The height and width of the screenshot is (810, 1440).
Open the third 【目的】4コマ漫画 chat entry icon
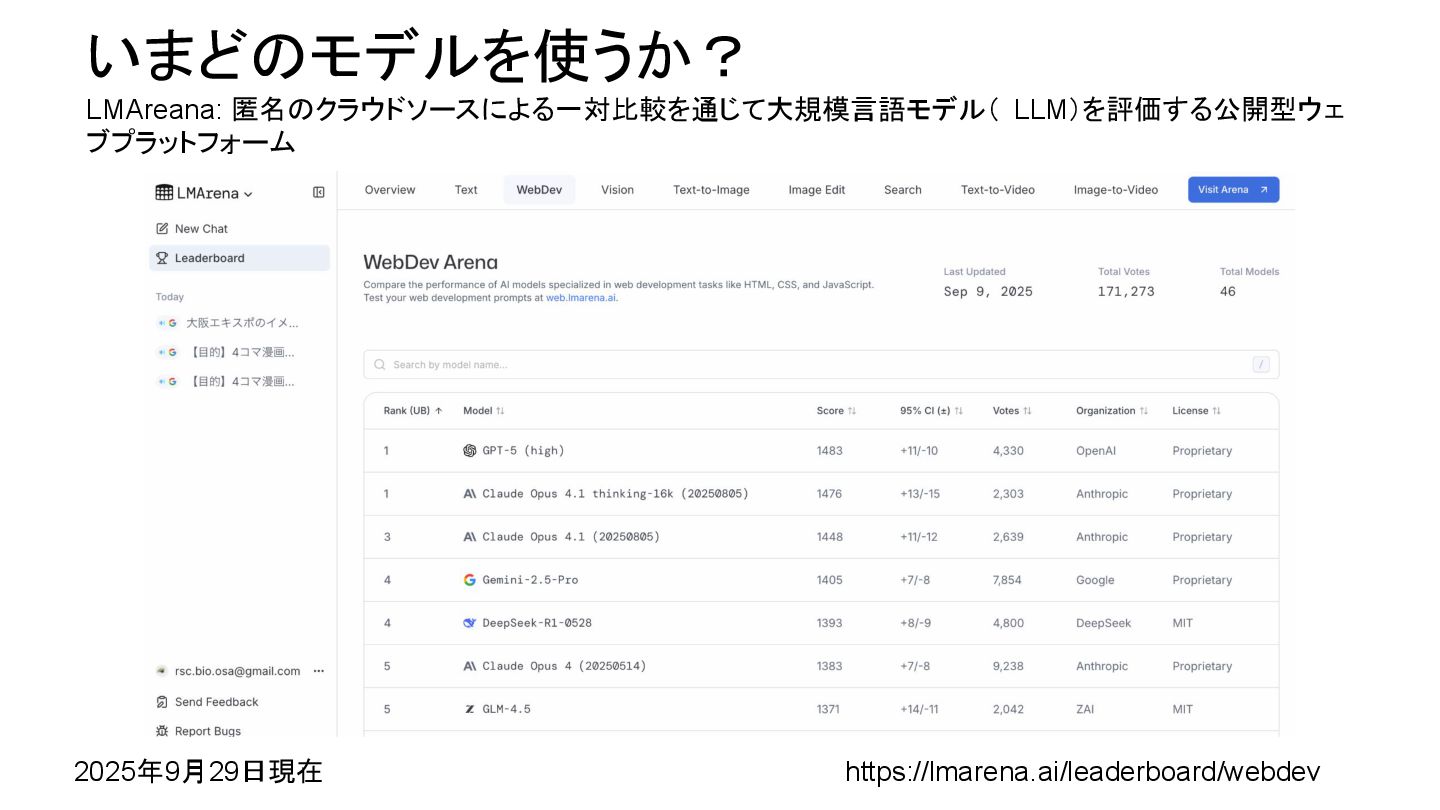167,382
